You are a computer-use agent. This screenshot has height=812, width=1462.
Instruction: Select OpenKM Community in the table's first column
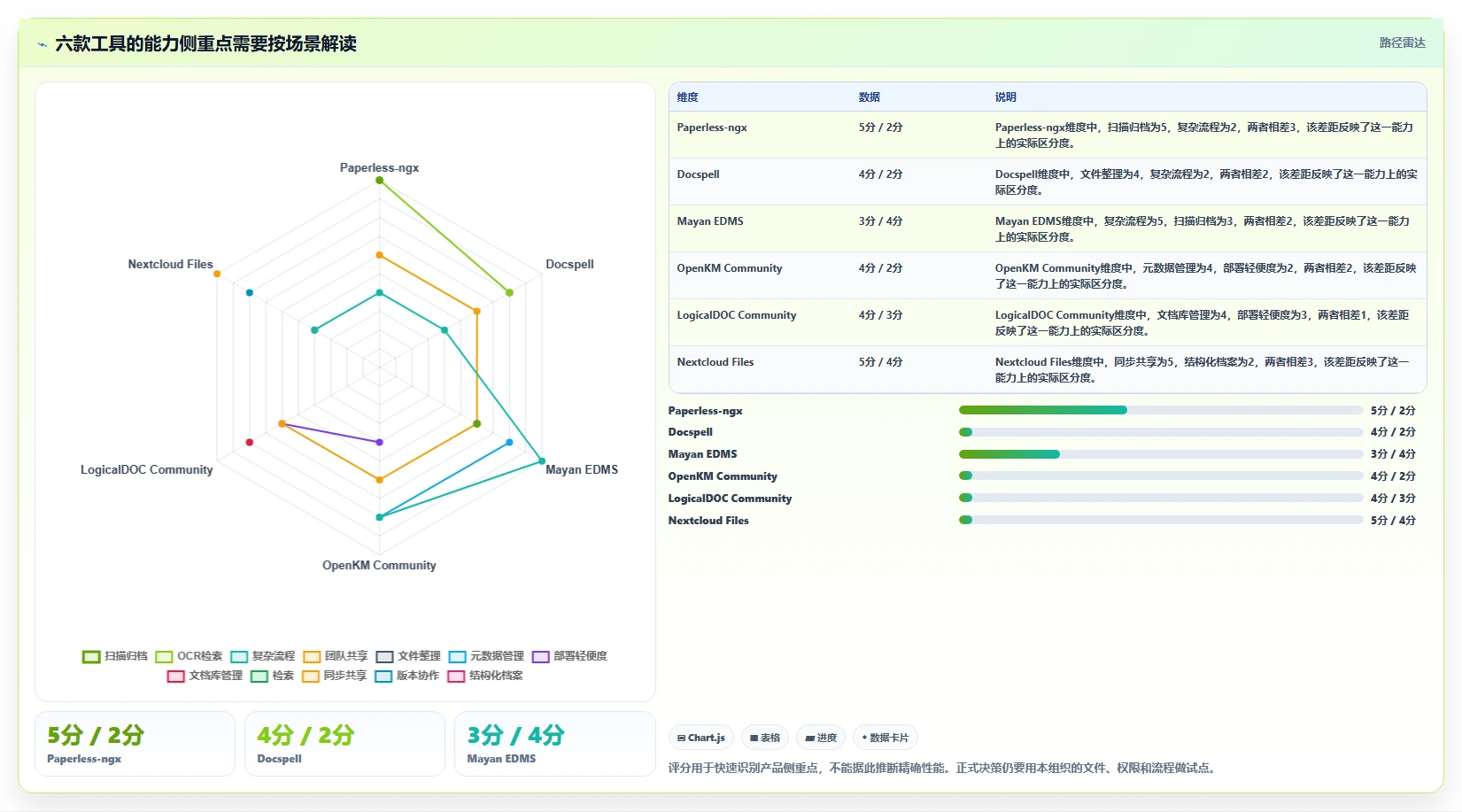pyautogui.click(x=730, y=268)
